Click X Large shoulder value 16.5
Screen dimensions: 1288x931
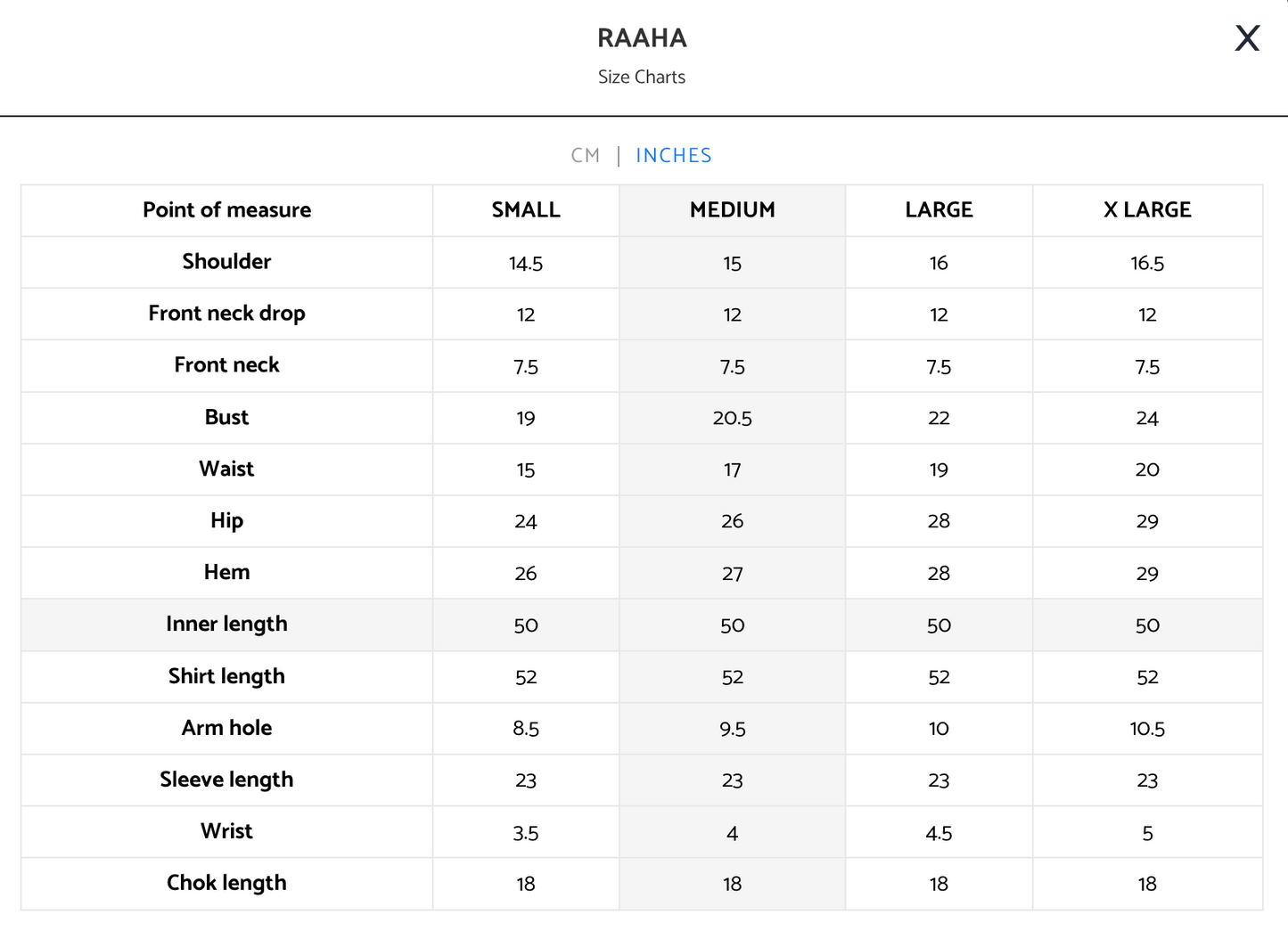pyautogui.click(x=1147, y=264)
